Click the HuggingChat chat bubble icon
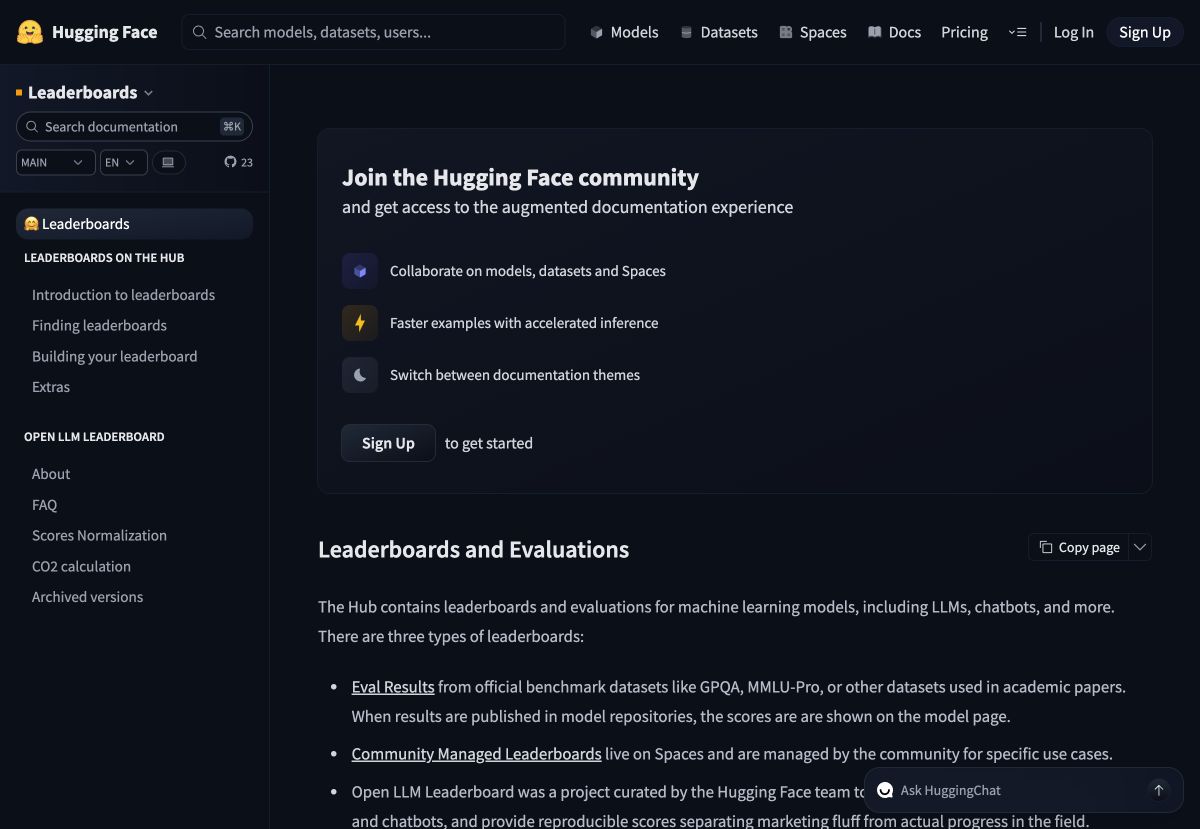1200x829 pixels. (x=885, y=790)
